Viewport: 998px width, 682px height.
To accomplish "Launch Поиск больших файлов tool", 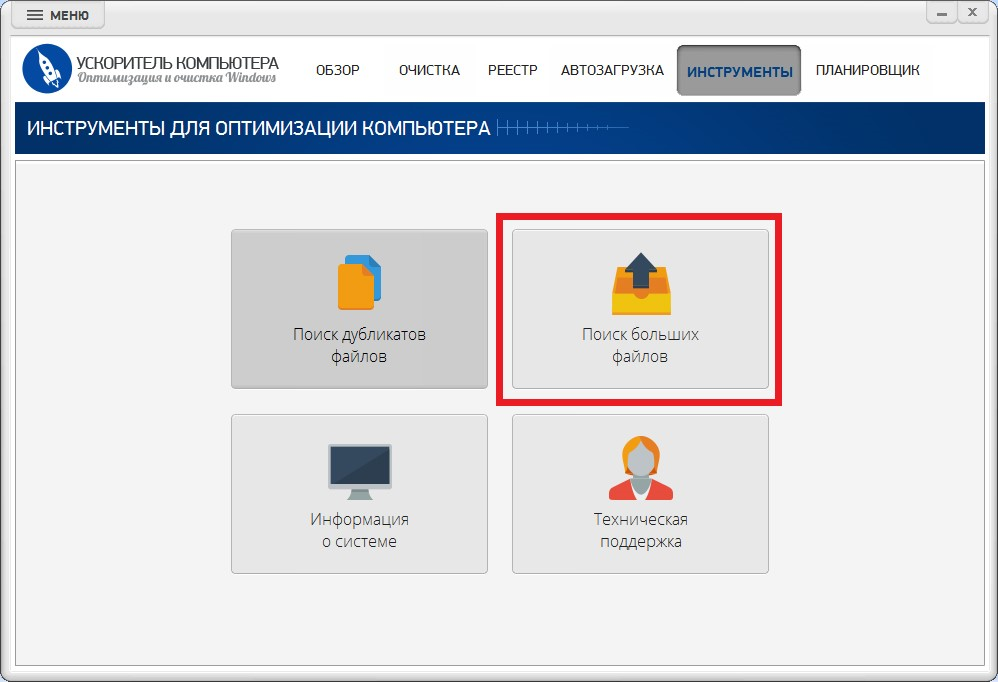I will [x=640, y=309].
